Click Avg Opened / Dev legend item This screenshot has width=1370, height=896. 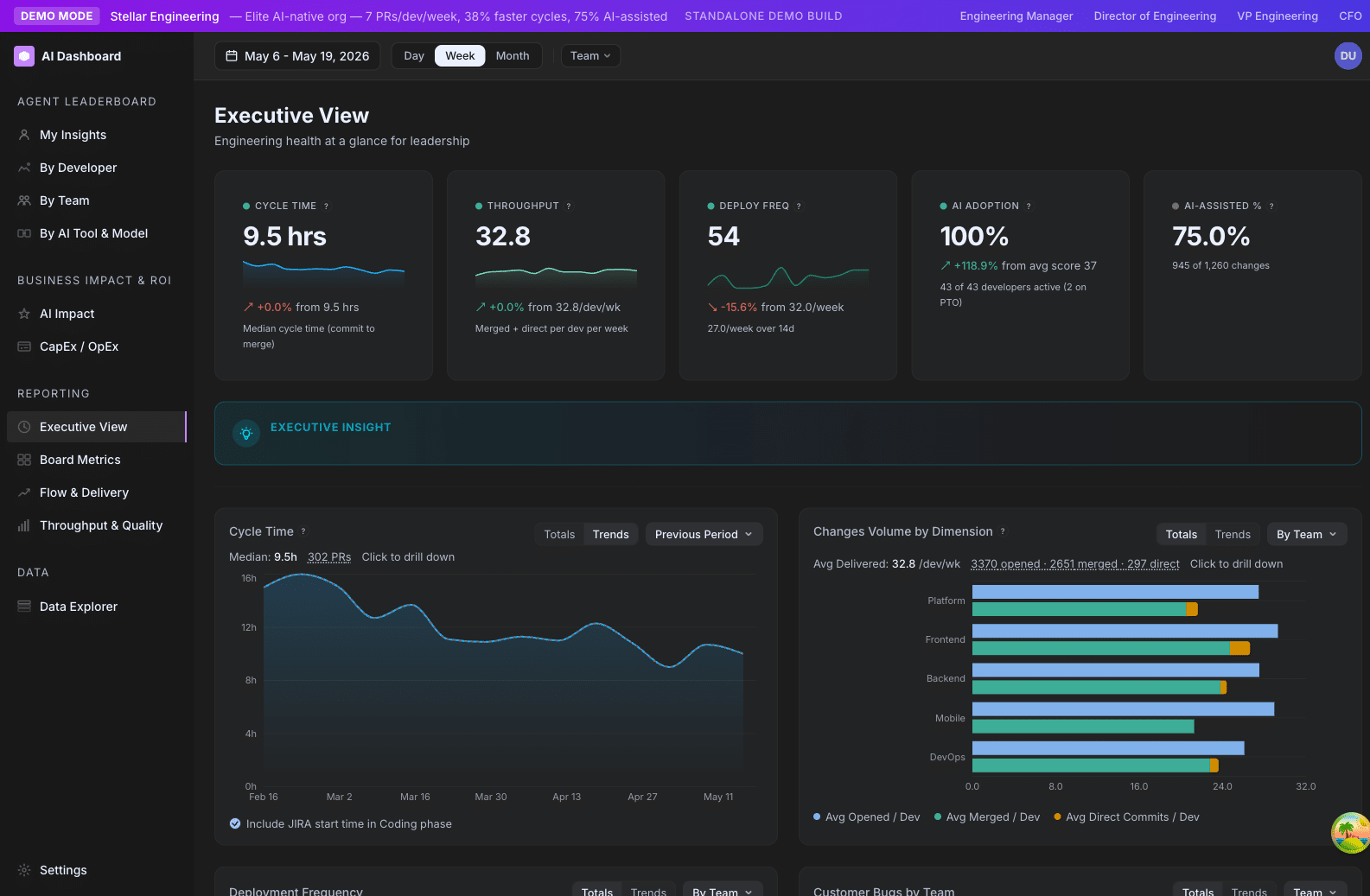point(867,817)
